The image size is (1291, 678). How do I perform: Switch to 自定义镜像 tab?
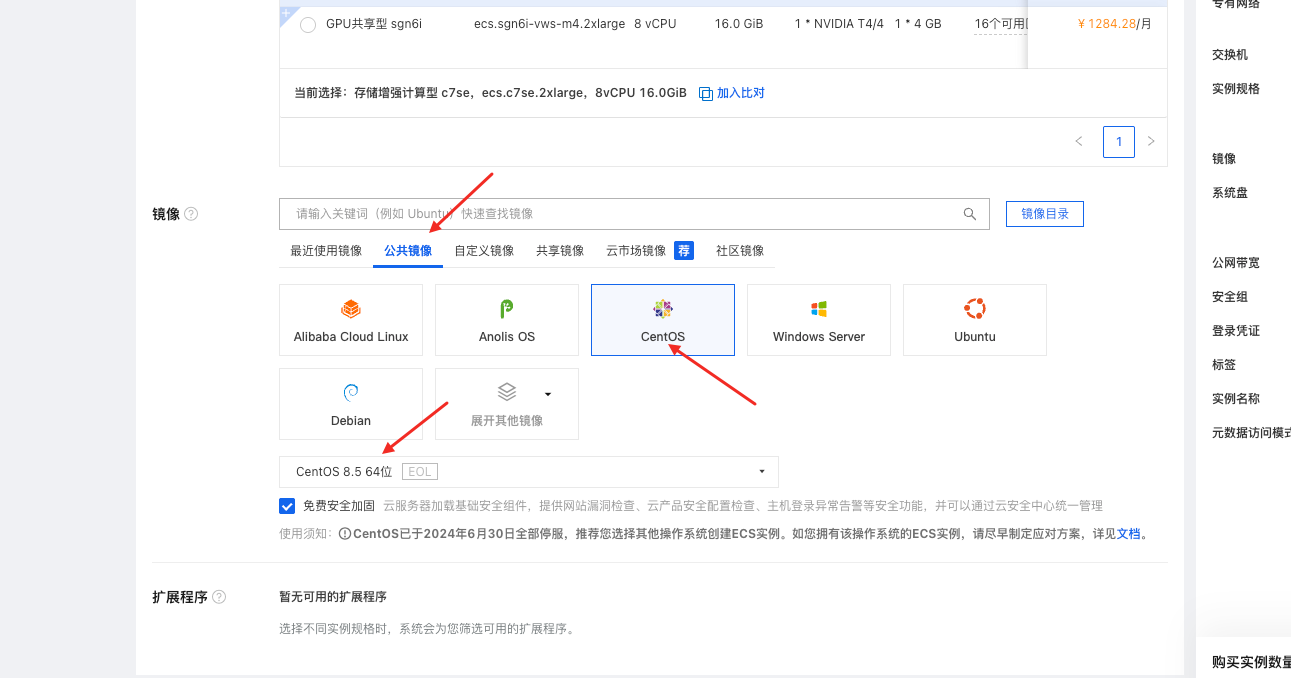[x=484, y=251]
